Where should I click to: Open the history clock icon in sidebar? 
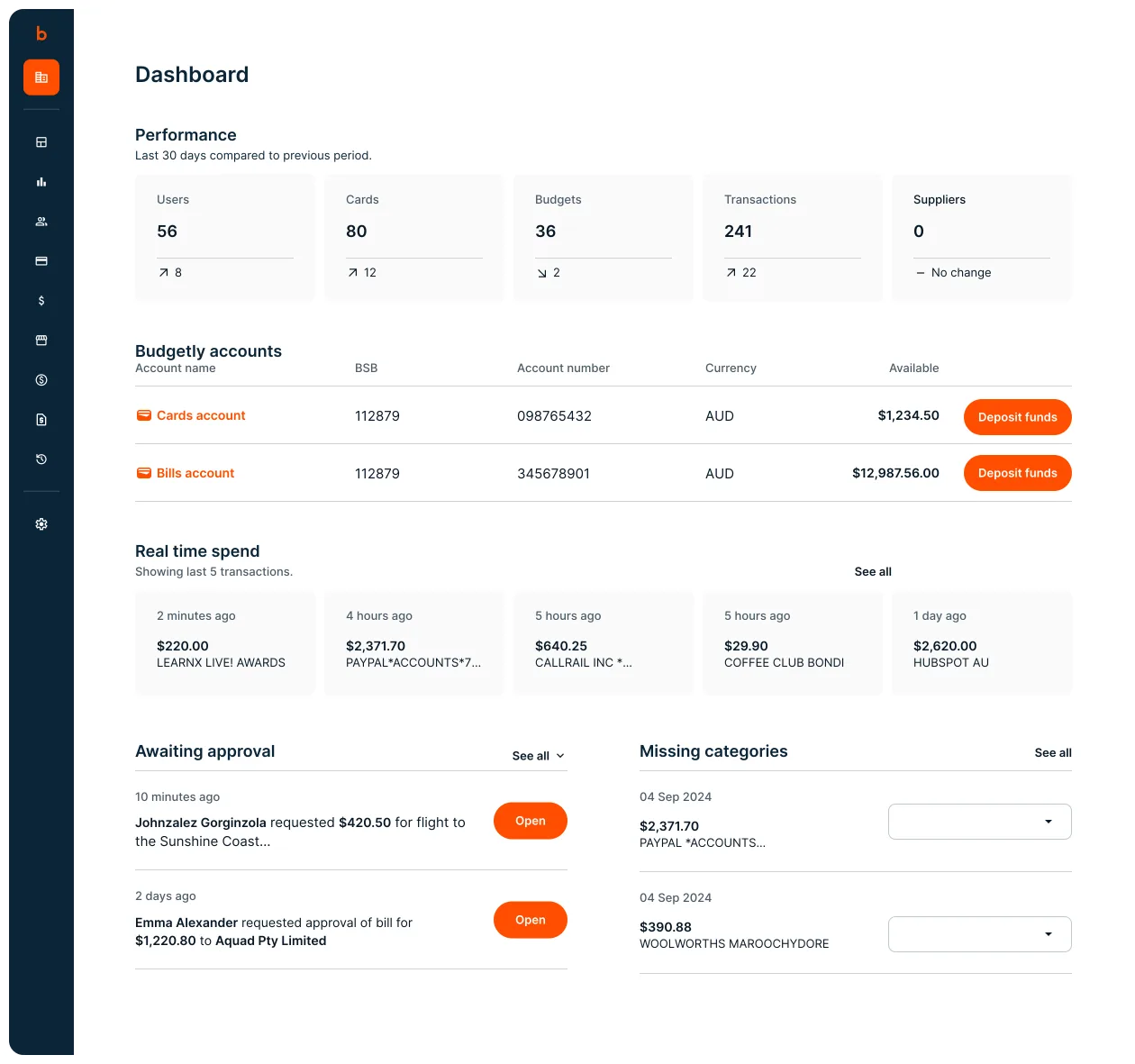41,459
